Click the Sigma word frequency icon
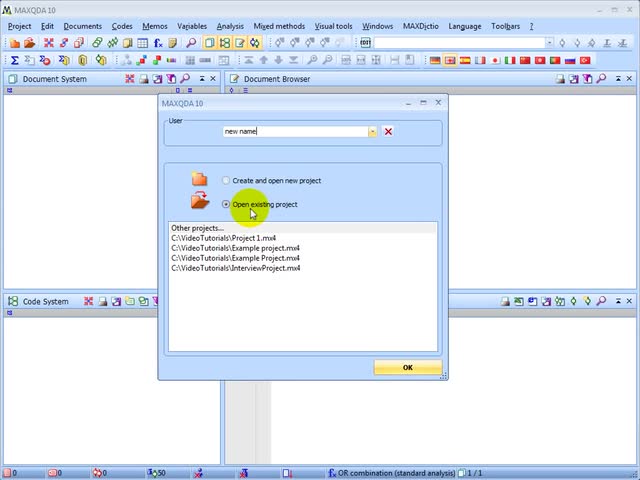Viewport: 640px width, 480px height. coord(14,60)
